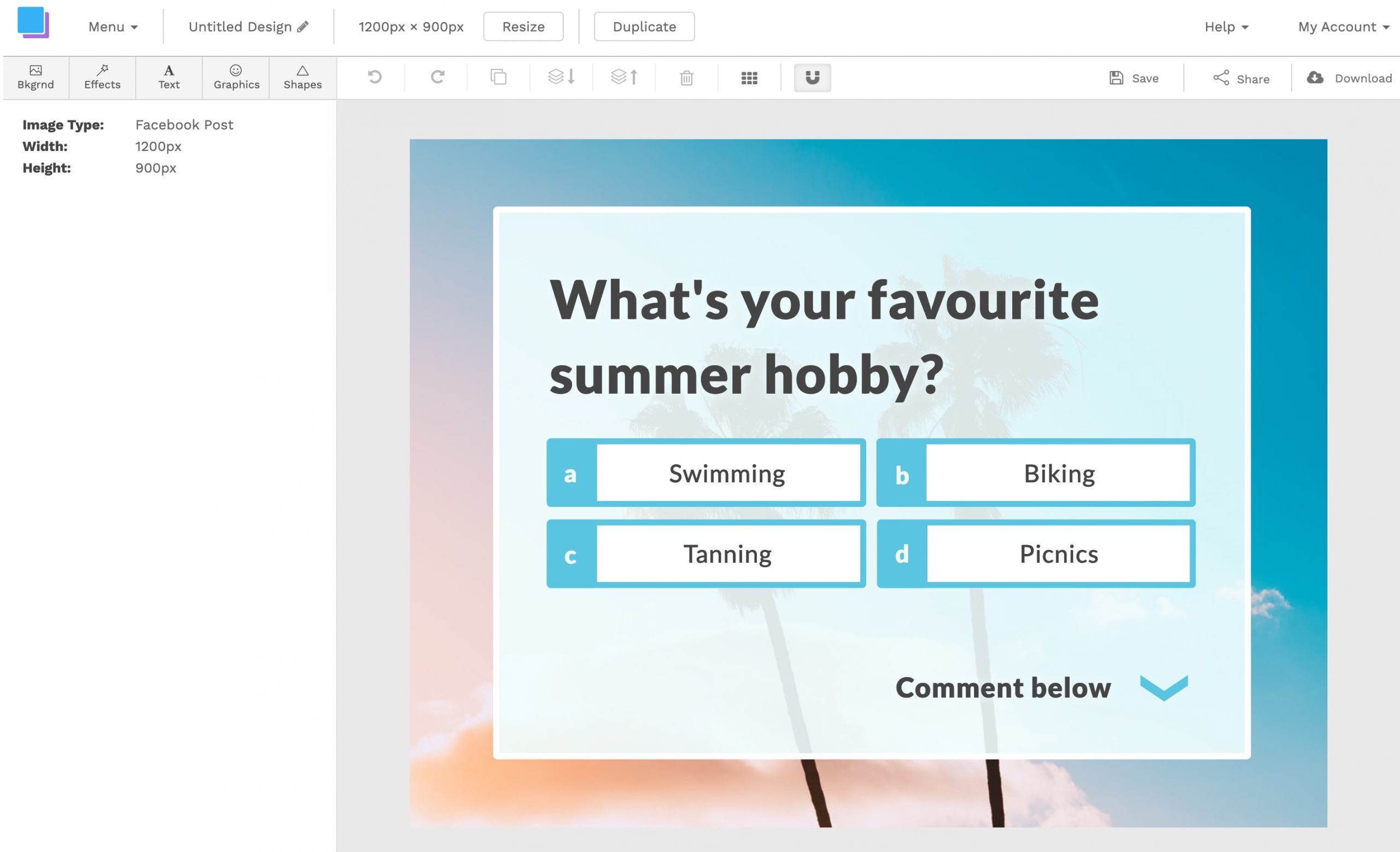The height and width of the screenshot is (852, 1400).
Task: Select the 'Picnics' answer text
Action: coord(1059,555)
